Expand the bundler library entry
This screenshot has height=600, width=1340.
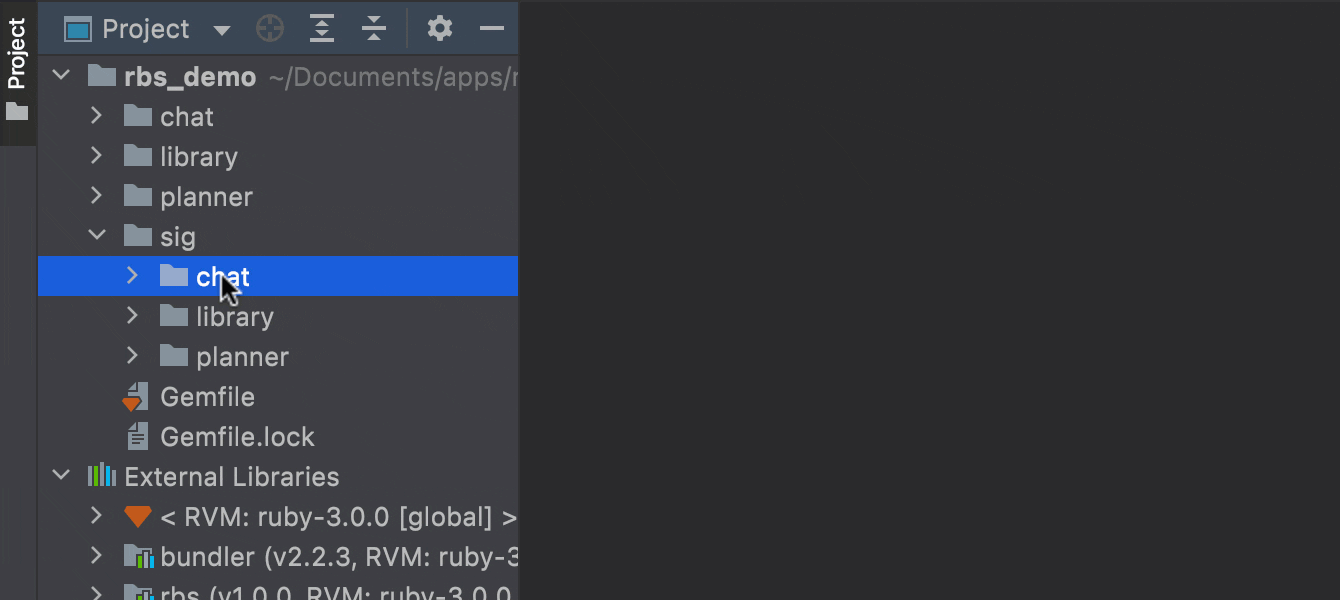(x=97, y=557)
